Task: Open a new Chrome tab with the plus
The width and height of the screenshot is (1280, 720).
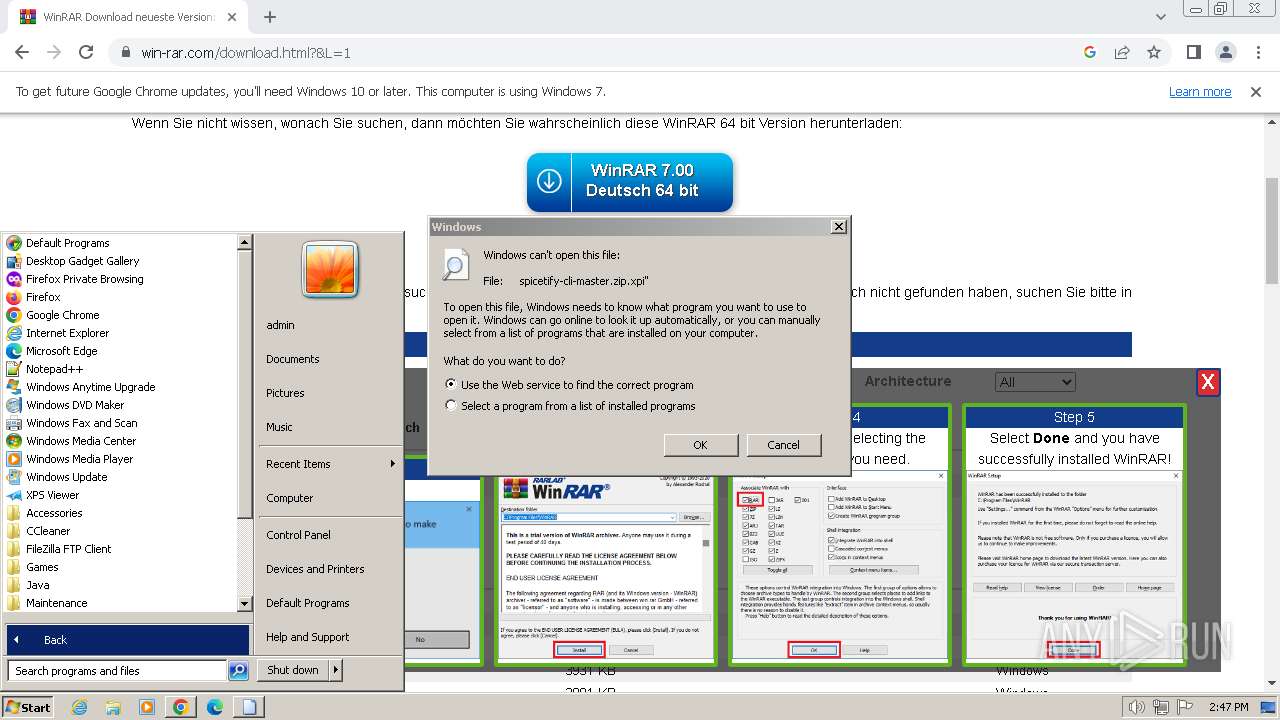Action: point(270,17)
